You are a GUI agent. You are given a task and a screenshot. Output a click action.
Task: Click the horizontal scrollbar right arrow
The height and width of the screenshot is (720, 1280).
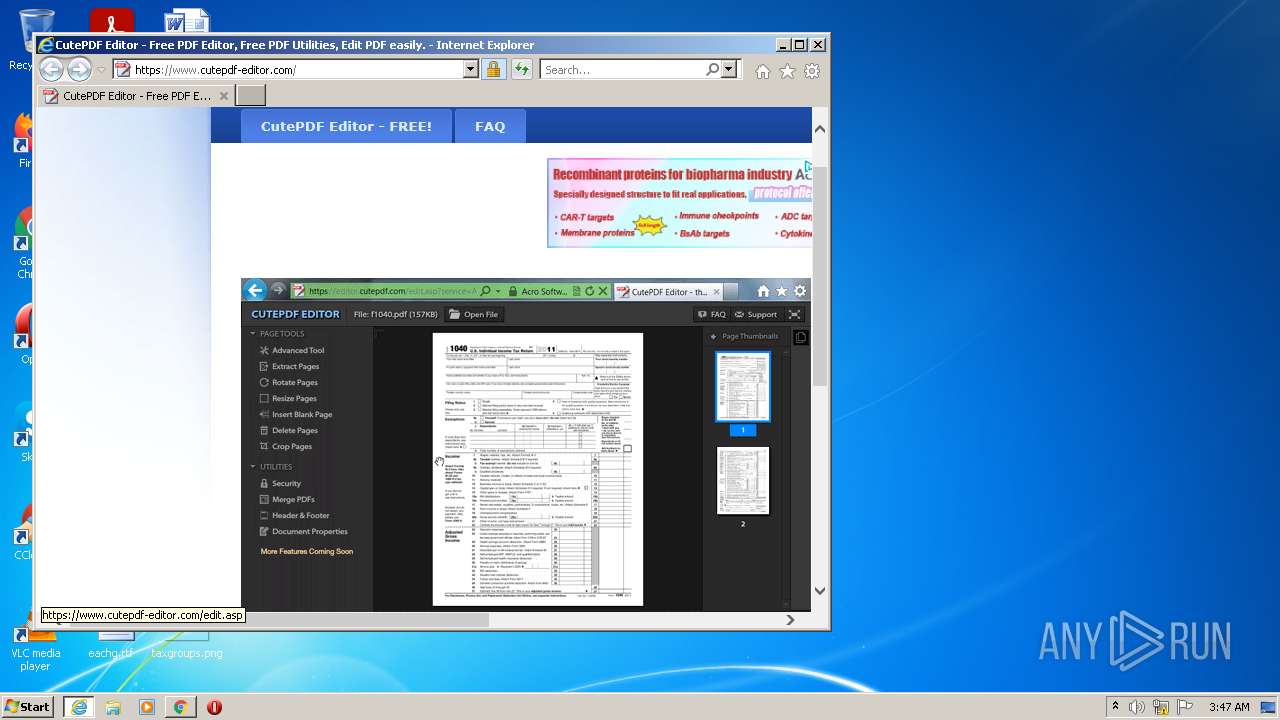pyautogui.click(x=790, y=620)
